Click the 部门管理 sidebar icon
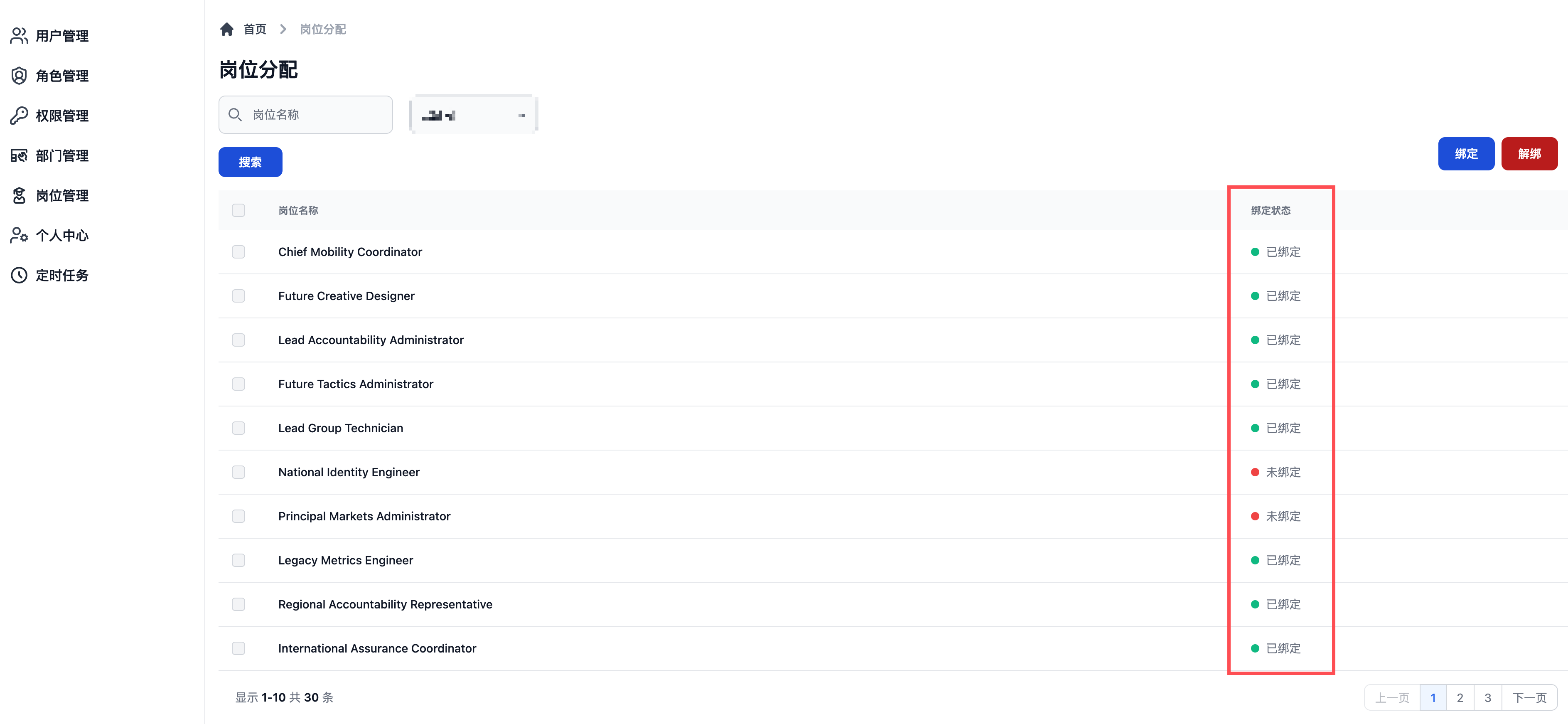 coord(19,155)
